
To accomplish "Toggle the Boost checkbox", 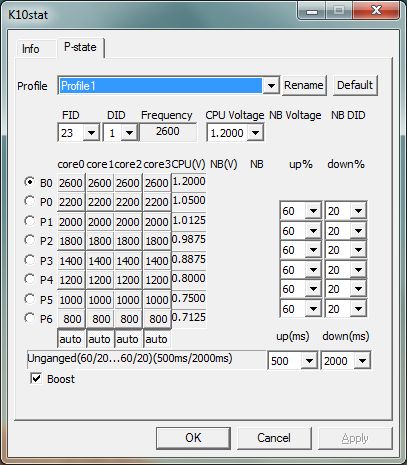I will click(x=36, y=378).
